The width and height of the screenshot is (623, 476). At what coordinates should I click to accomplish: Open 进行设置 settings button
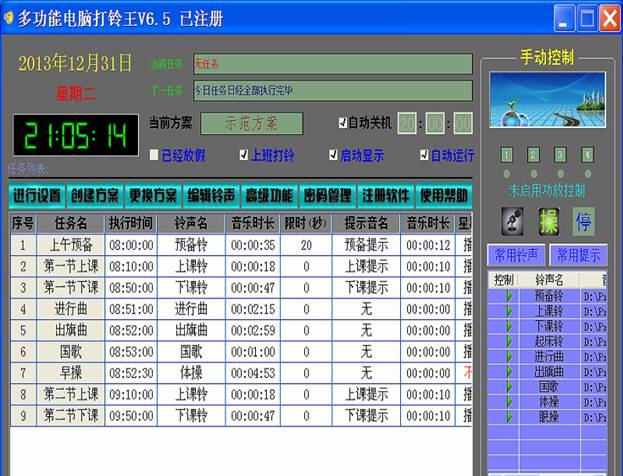coord(37,196)
